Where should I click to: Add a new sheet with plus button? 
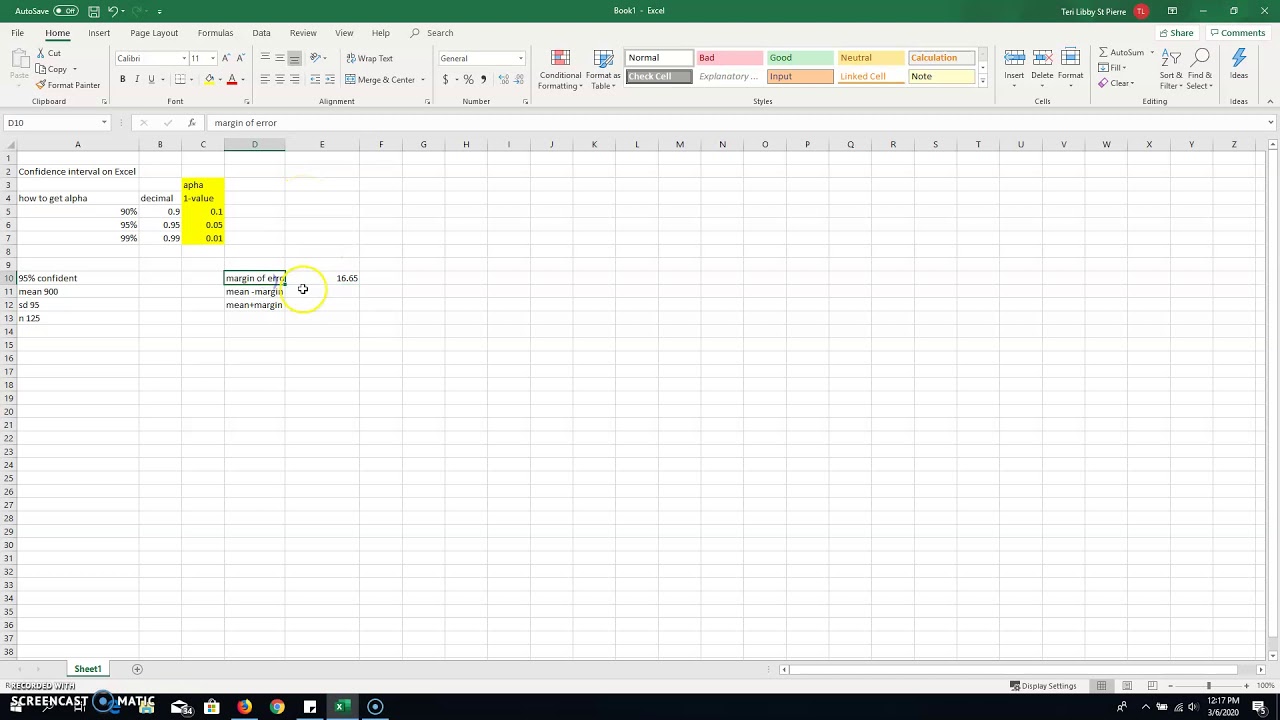[137, 669]
